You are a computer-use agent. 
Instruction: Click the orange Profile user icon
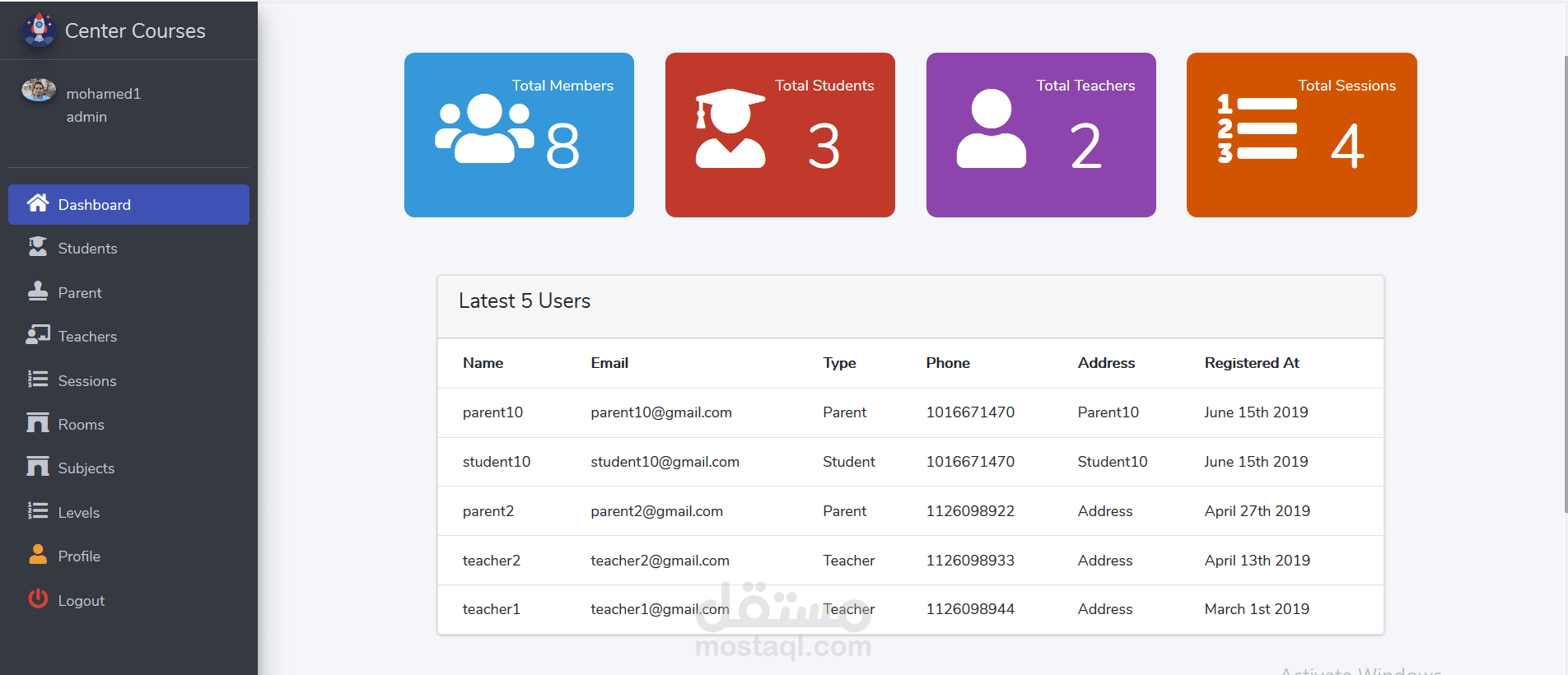coord(38,555)
